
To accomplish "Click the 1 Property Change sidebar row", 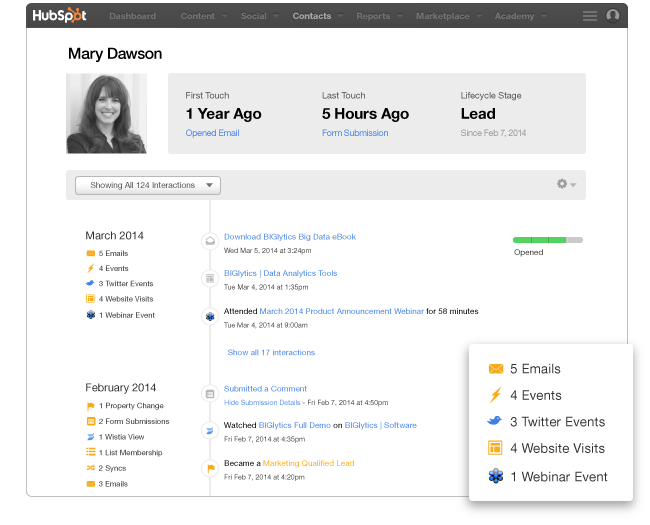I will coord(125,406).
